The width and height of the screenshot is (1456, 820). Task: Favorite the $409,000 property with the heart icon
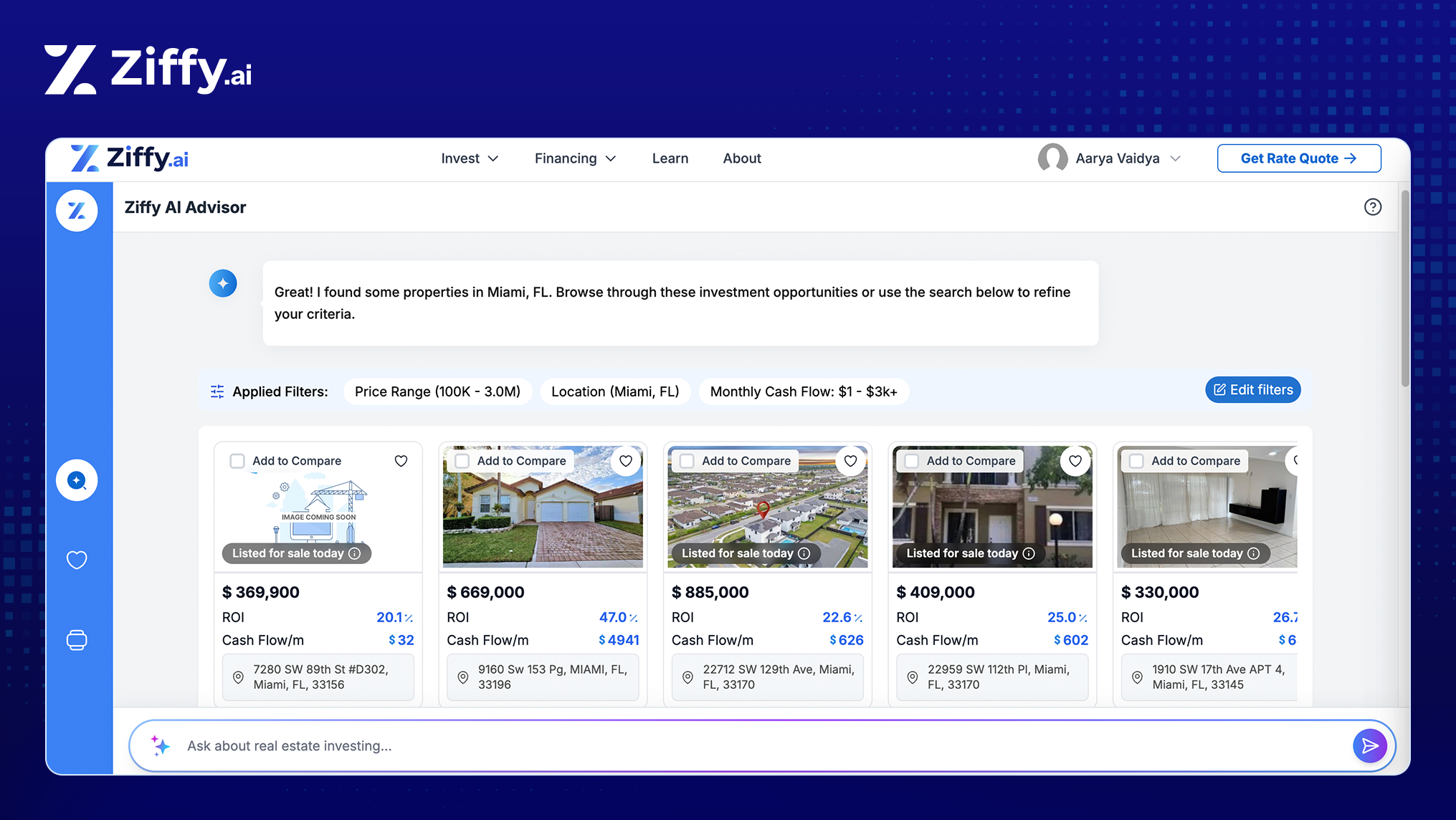point(1075,461)
